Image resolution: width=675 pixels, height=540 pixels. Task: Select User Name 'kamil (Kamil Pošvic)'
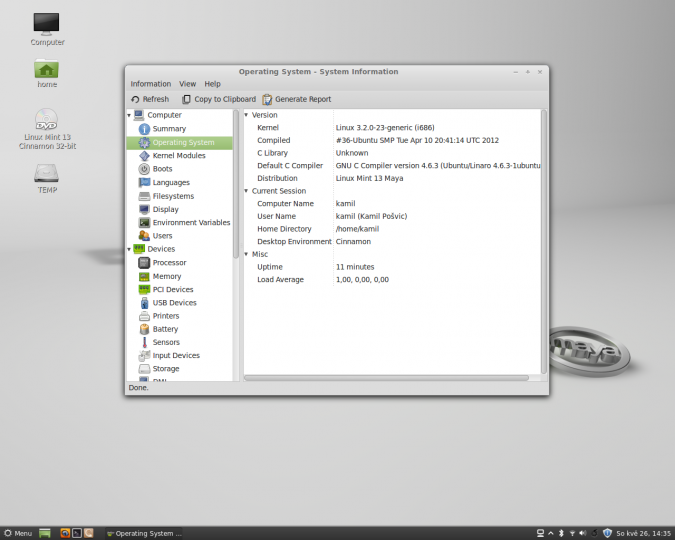coord(371,216)
